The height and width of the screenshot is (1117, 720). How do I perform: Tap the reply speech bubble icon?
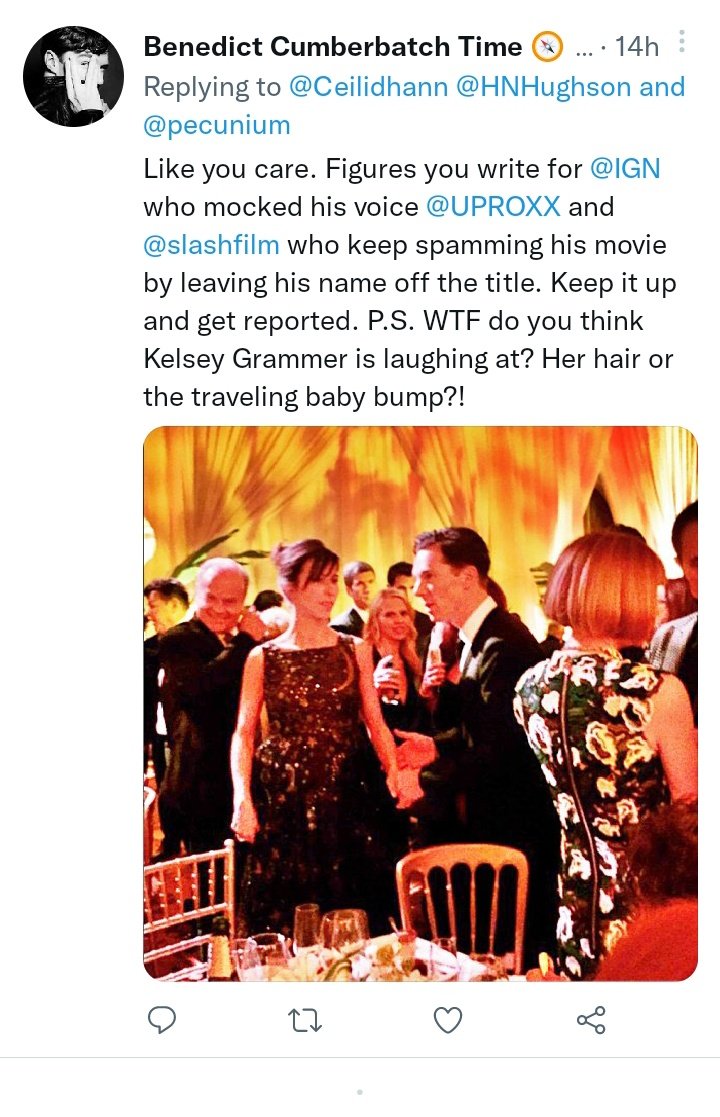(x=161, y=1019)
